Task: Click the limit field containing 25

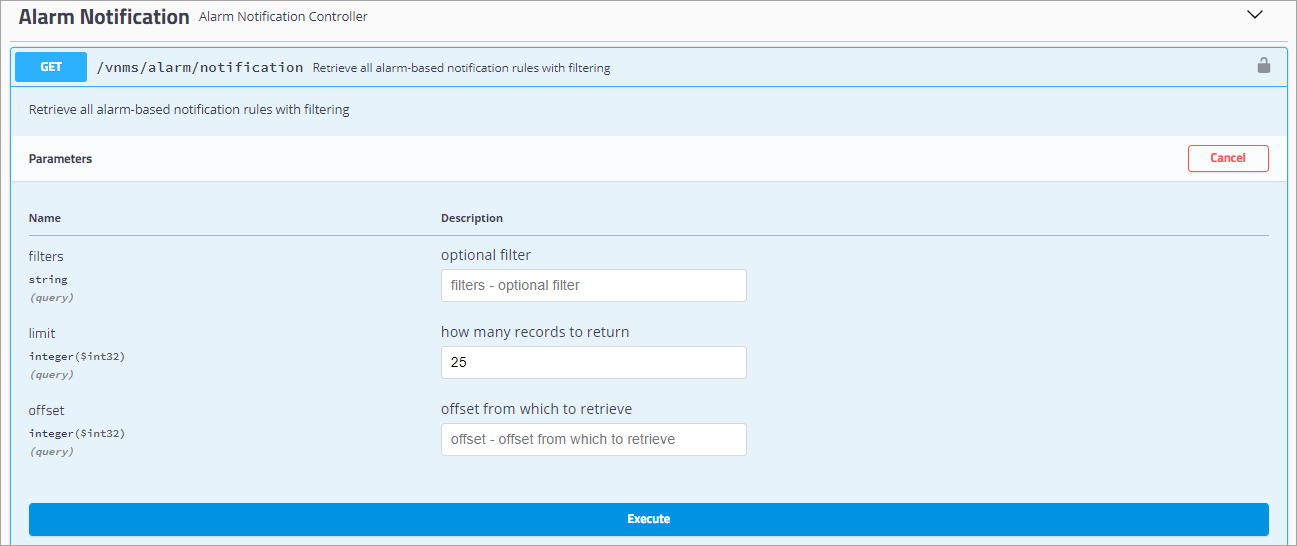Action: coord(593,362)
